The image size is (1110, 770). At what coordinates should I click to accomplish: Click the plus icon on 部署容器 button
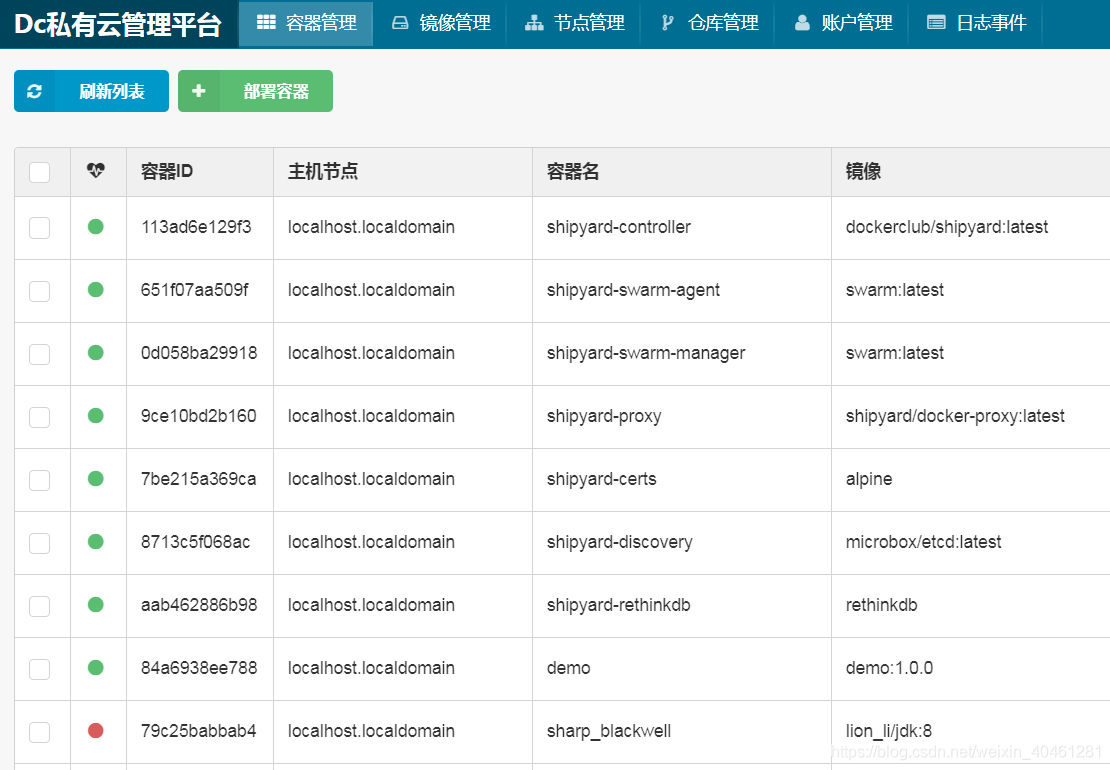198,90
